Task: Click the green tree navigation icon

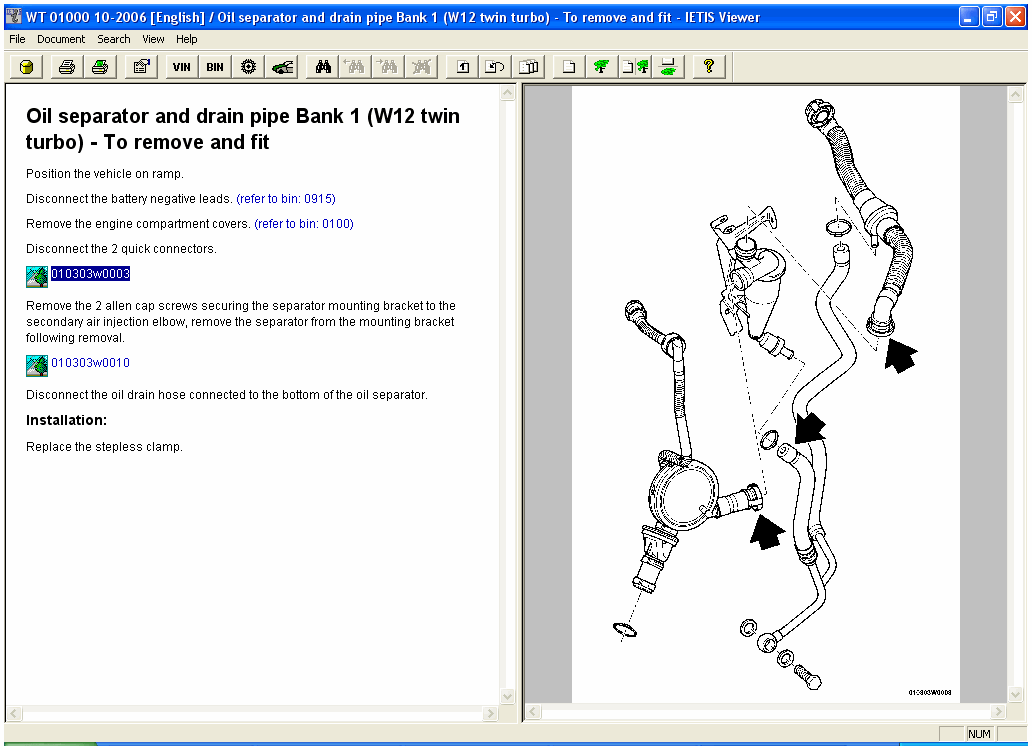Action: click(x=601, y=66)
